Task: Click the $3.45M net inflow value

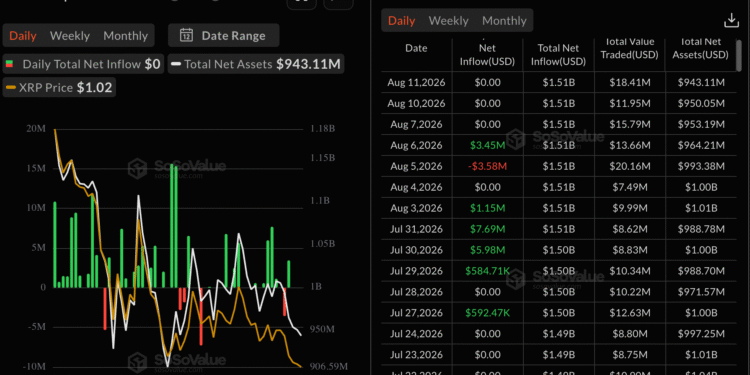Action: coord(487,145)
